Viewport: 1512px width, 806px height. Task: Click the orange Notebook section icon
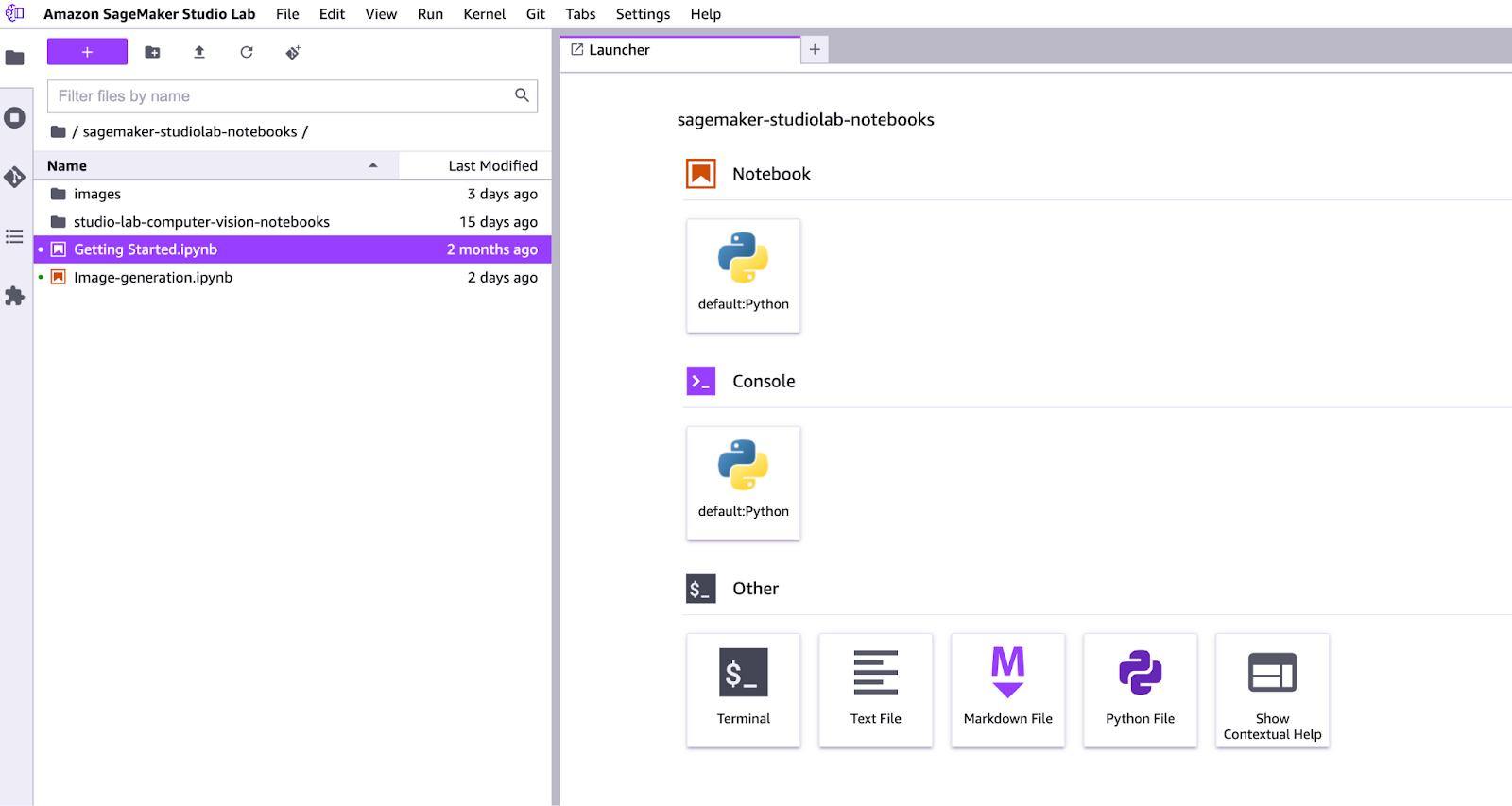[701, 174]
